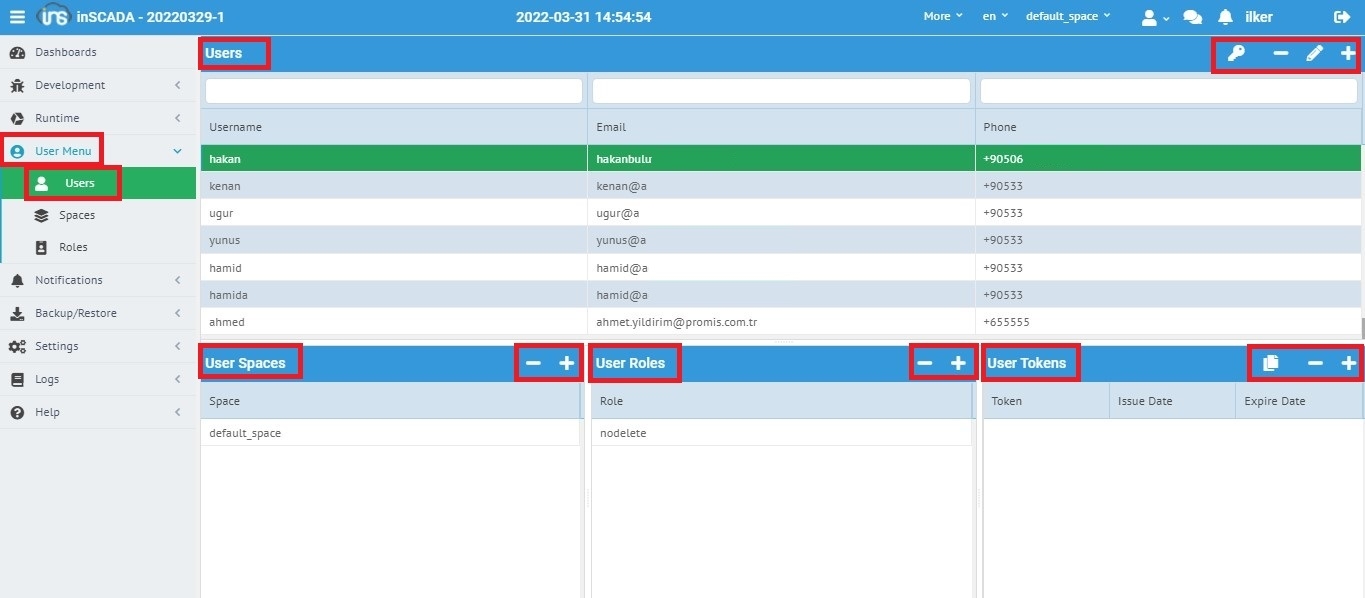Open the default_space selector dropdown
The height and width of the screenshot is (598, 1365).
click(1068, 17)
